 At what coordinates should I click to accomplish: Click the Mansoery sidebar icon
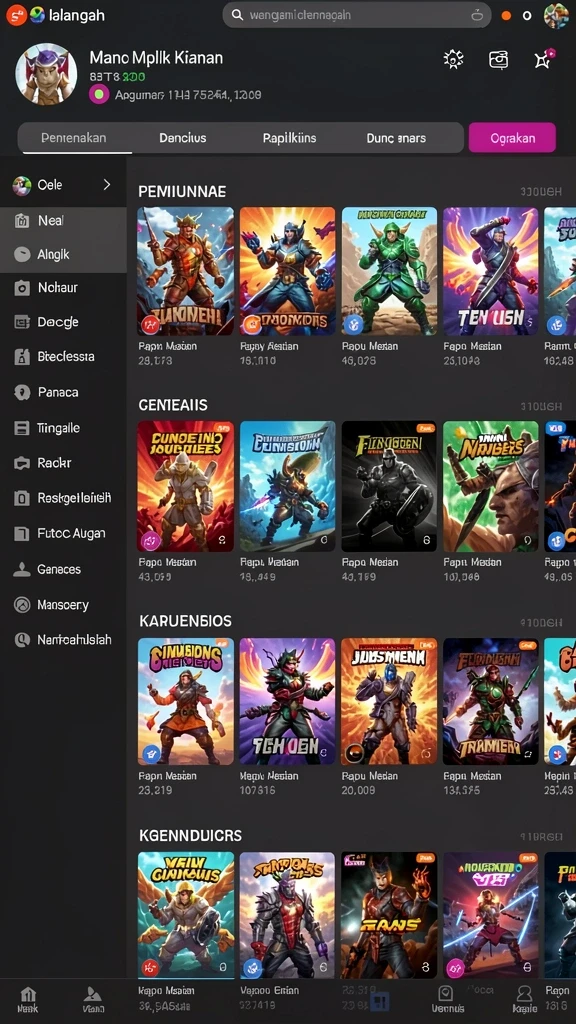point(22,605)
